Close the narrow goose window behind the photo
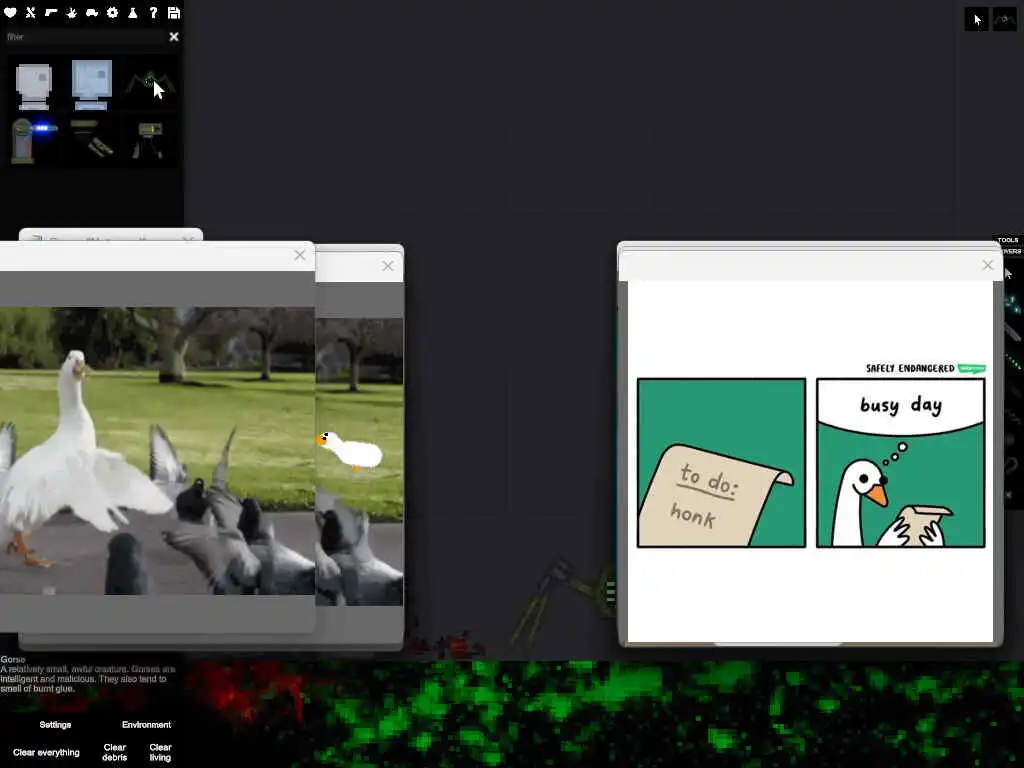Screen dimensions: 1024x768 point(388,266)
